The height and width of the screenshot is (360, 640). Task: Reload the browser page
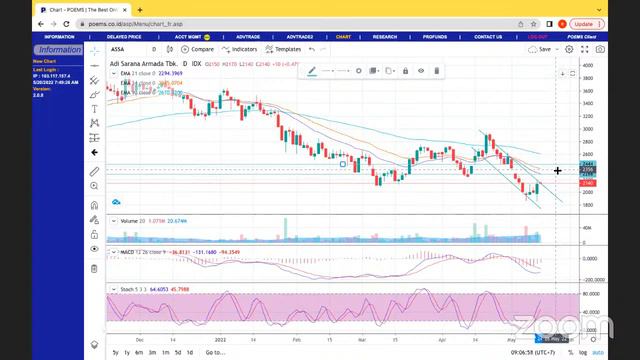click(66, 24)
